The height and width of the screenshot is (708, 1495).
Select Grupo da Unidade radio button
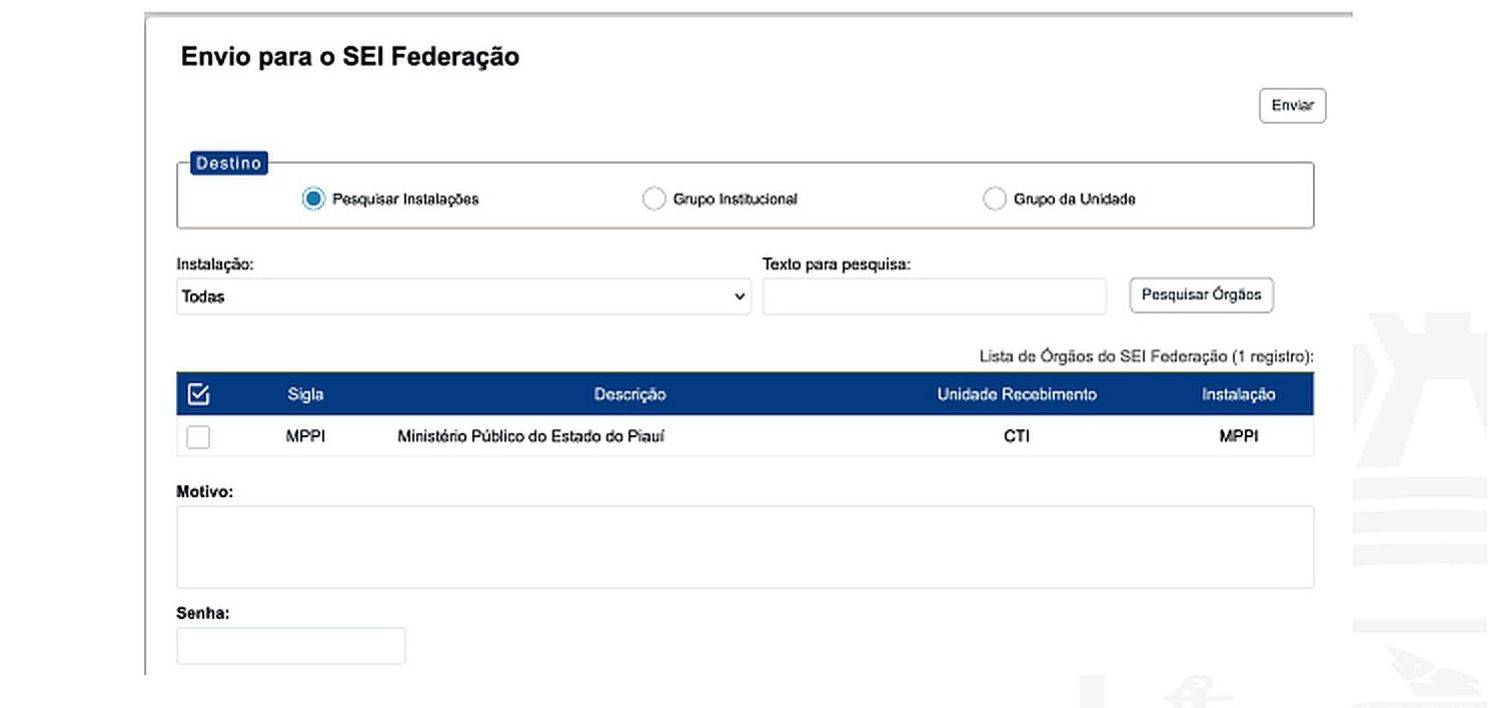tap(994, 199)
